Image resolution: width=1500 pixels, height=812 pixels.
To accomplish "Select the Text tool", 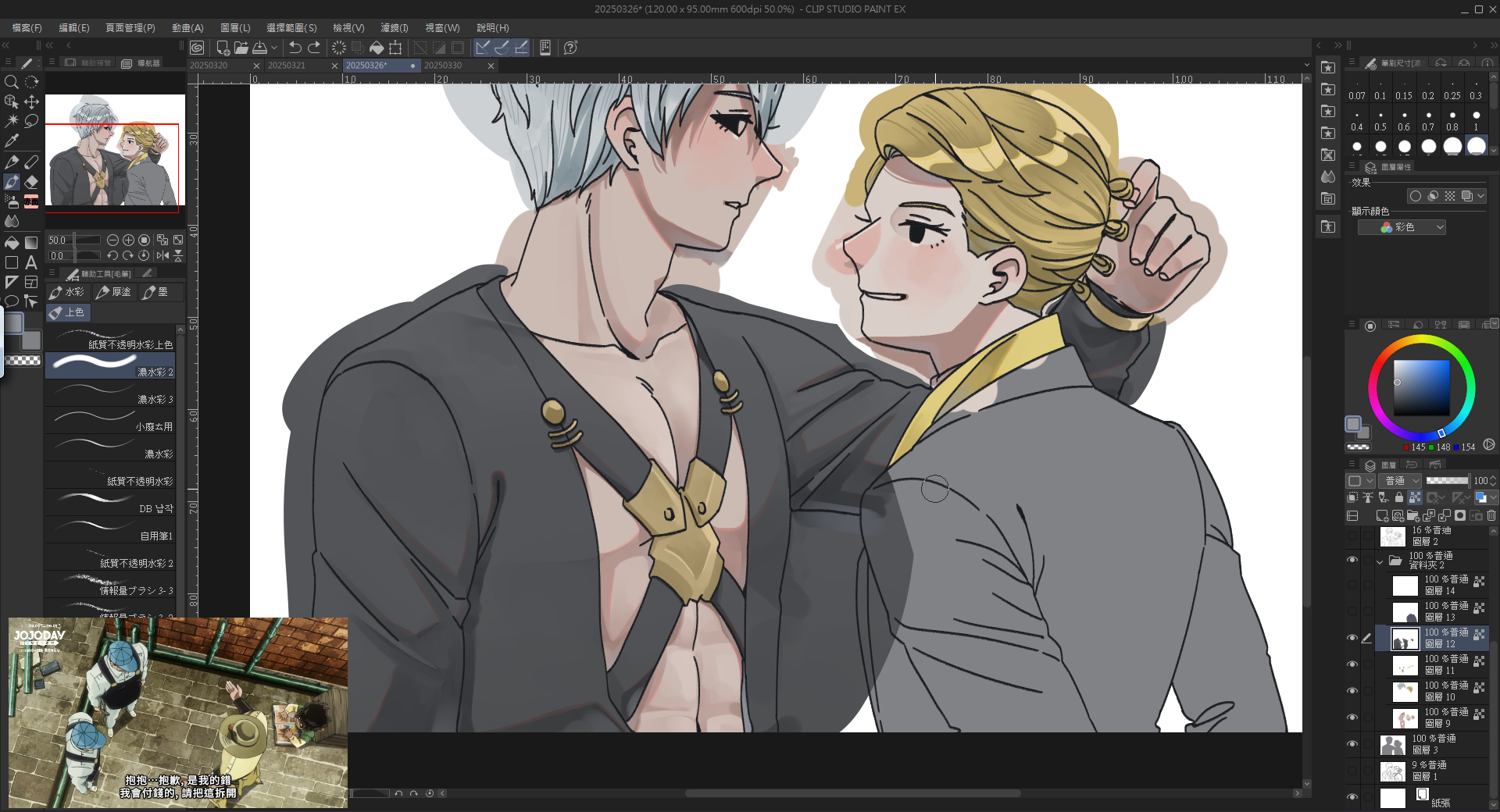I will pos(31,262).
